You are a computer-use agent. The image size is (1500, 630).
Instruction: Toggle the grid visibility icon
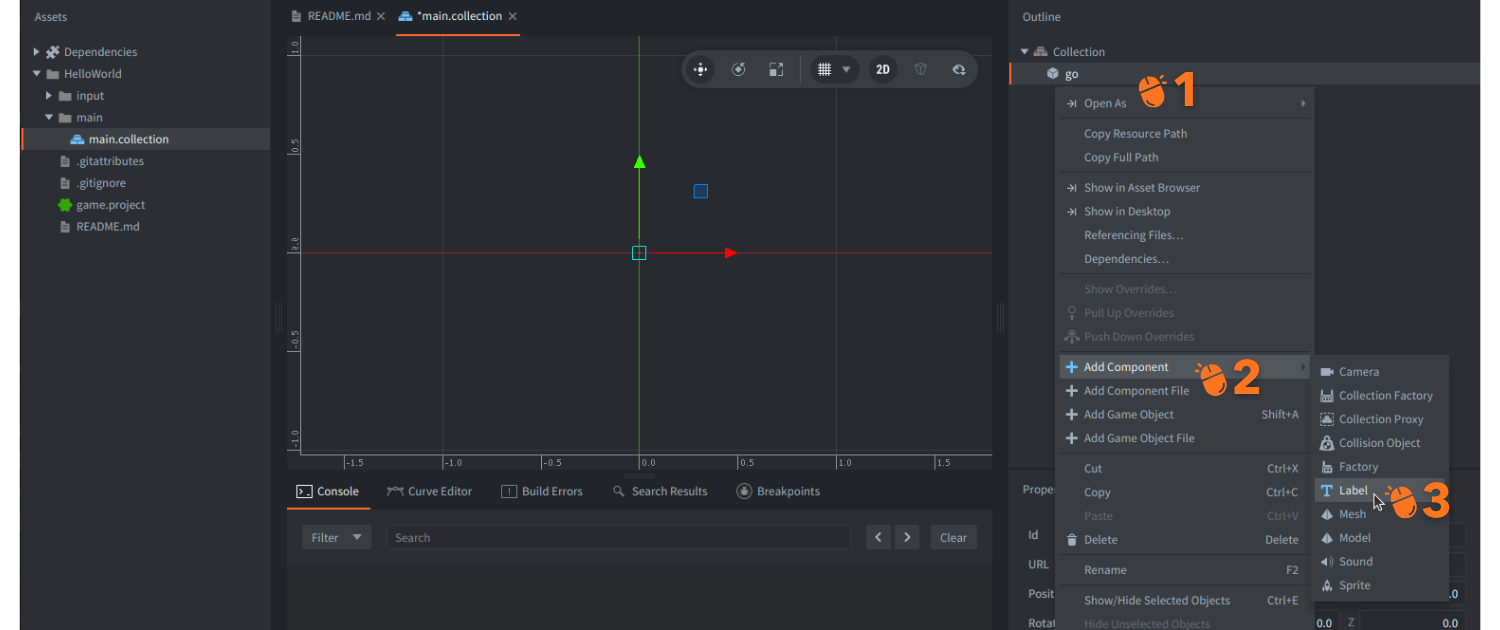[x=824, y=70]
